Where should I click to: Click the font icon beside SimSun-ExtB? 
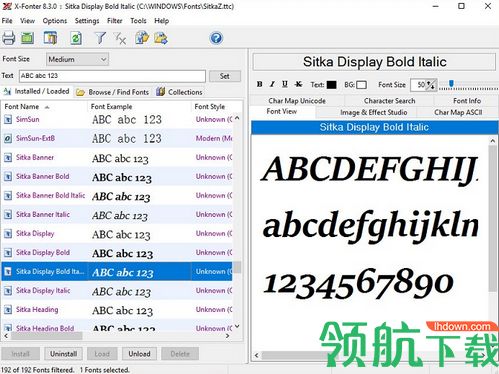[8, 138]
